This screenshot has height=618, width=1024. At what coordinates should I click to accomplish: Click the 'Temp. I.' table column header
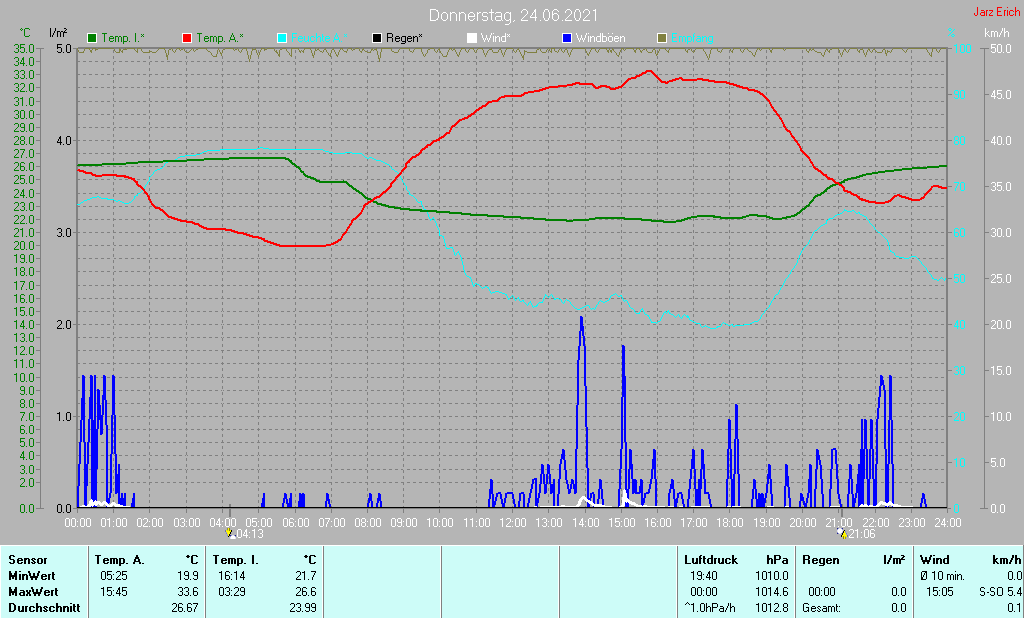[236, 560]
